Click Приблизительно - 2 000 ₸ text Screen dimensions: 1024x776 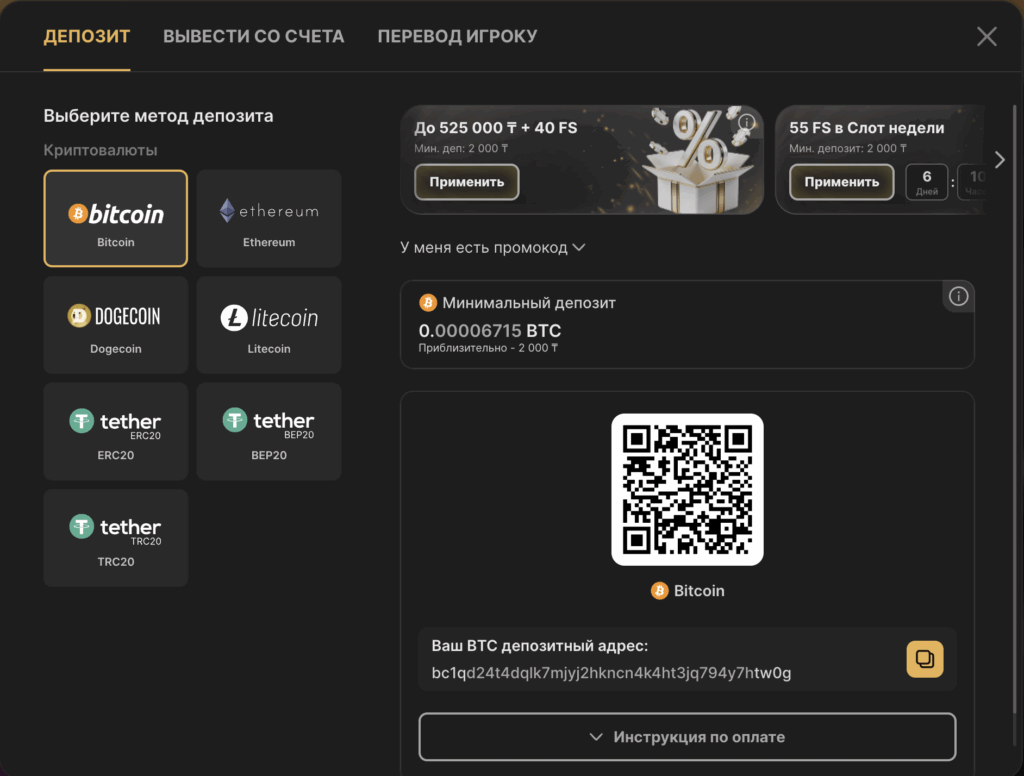click(x=488, y=348)
